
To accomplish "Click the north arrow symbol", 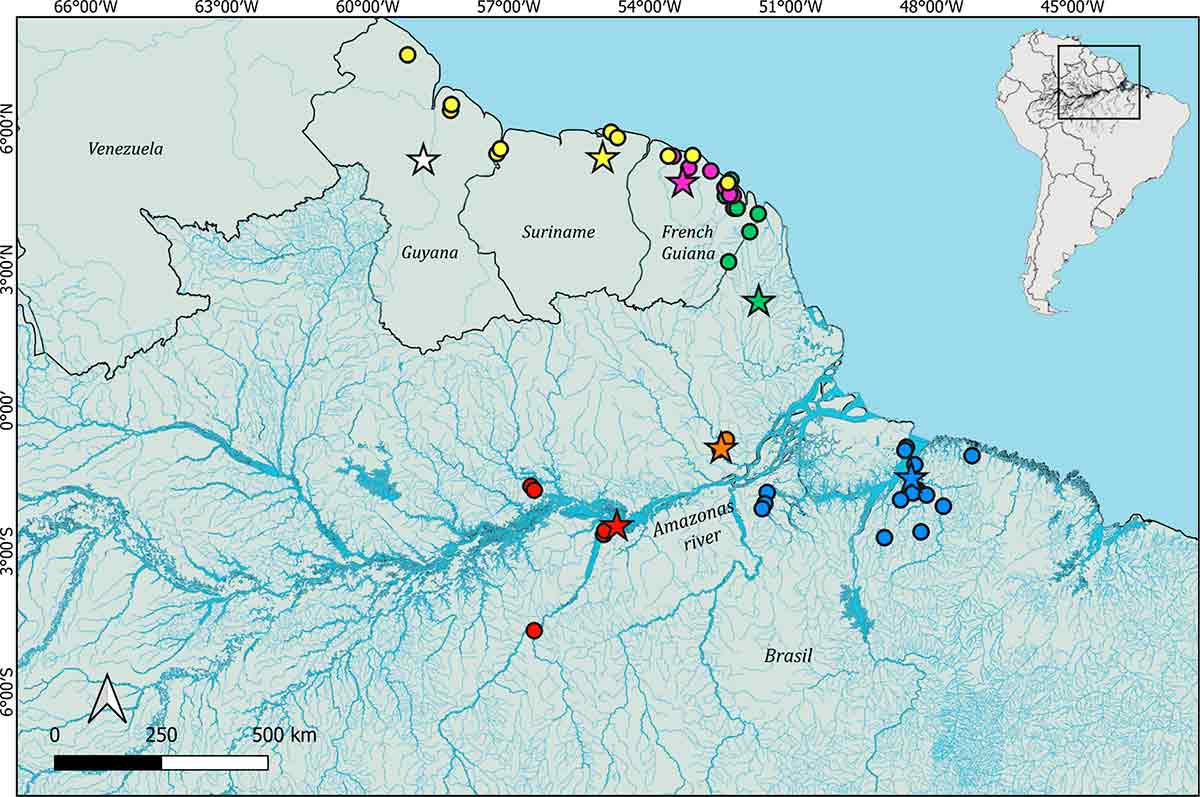I will tap(106, 698).
